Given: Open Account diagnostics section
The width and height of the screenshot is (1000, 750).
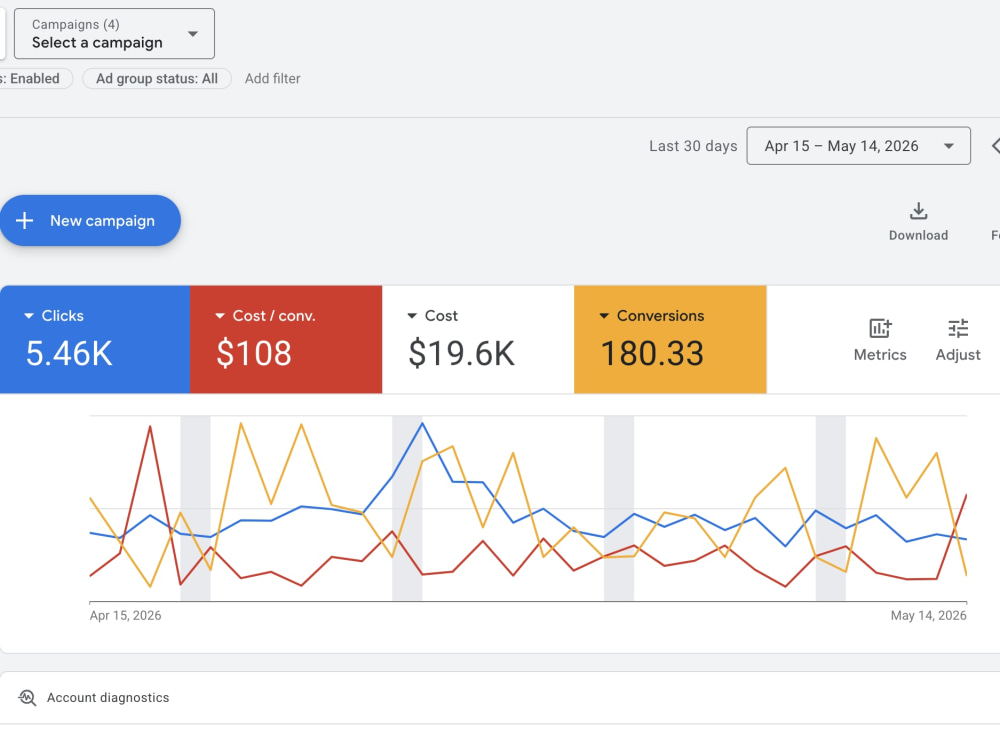Looking at the screenshot, I should point(500,698).
